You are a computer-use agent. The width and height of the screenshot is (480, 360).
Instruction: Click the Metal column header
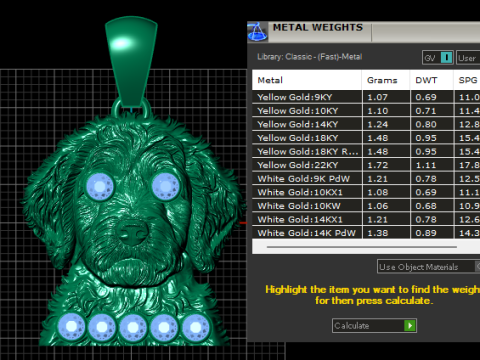click(307, 80)
